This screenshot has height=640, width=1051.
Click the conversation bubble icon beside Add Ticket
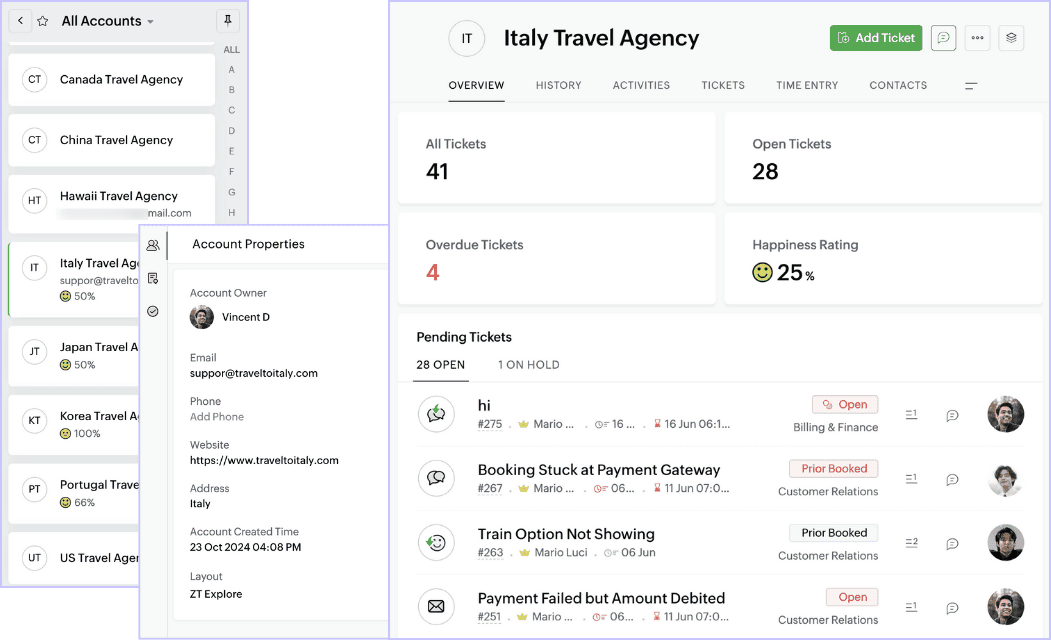tap(943, 38)
